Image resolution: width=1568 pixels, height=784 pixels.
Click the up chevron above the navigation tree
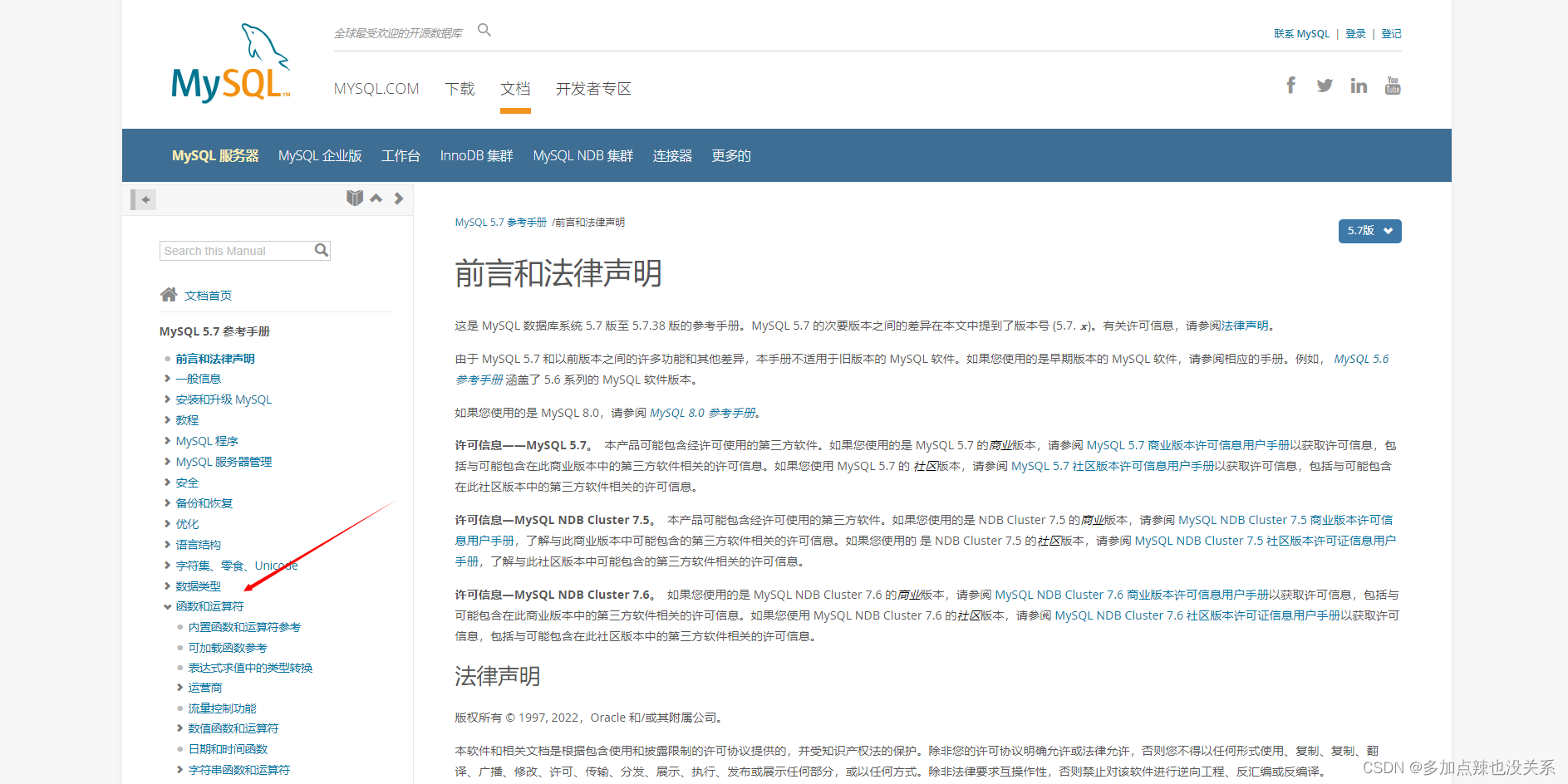[376, 198]
